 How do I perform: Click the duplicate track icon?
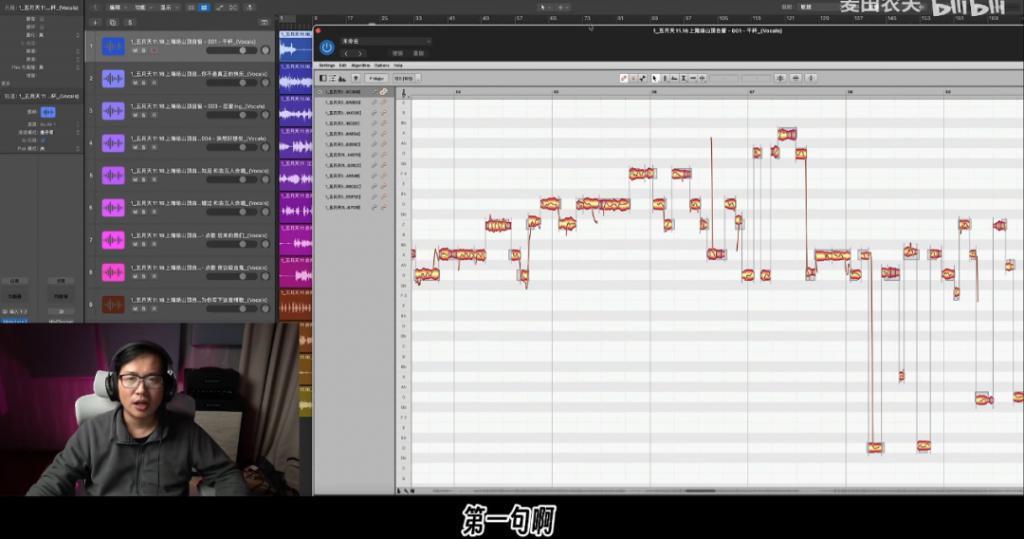coord(112,22)
